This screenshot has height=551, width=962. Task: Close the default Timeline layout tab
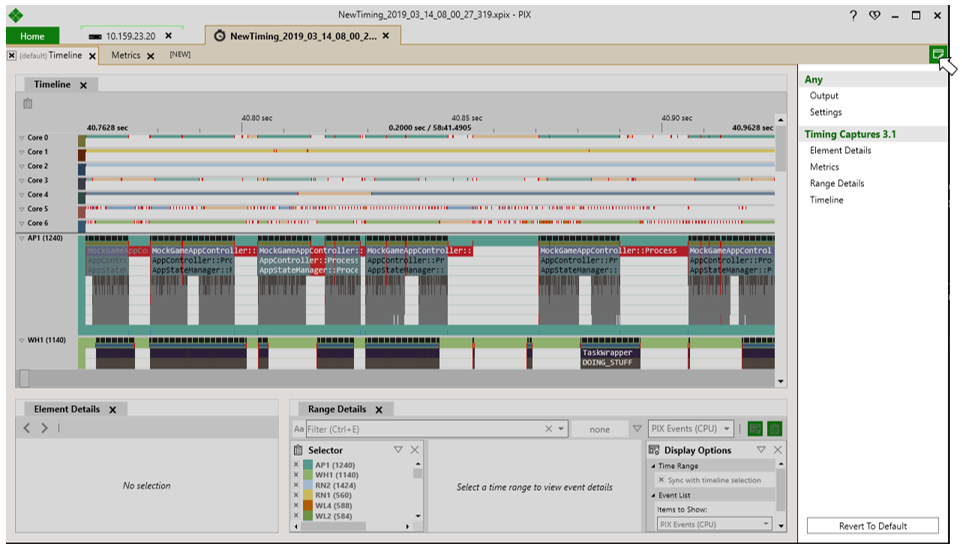tap(92, 56)
